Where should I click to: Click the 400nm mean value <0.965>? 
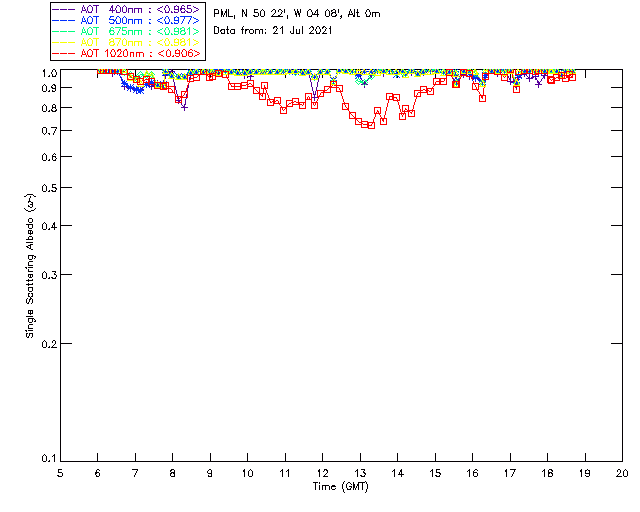(x=178, y=9)
